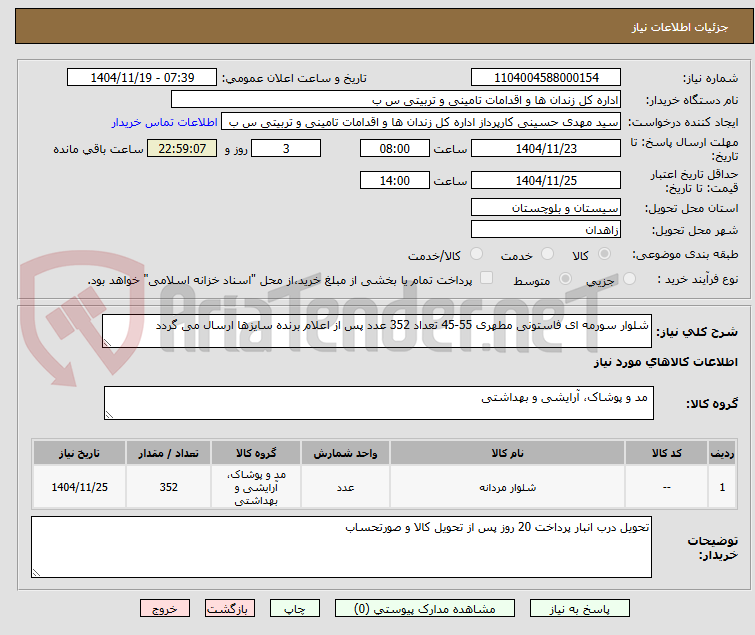Click the remaining time field 22:59:07
Viewport: 755px width, 635px height.
point(182,148)
